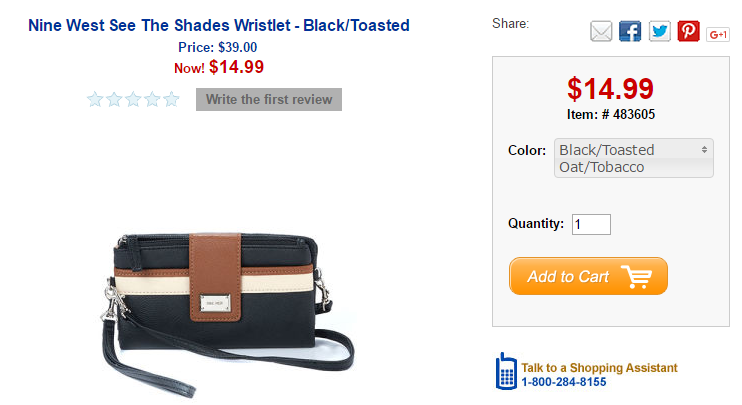This screenshot has height=405, width=742.
Task: Click the Quantity input field
Action: tap(591, 224)
